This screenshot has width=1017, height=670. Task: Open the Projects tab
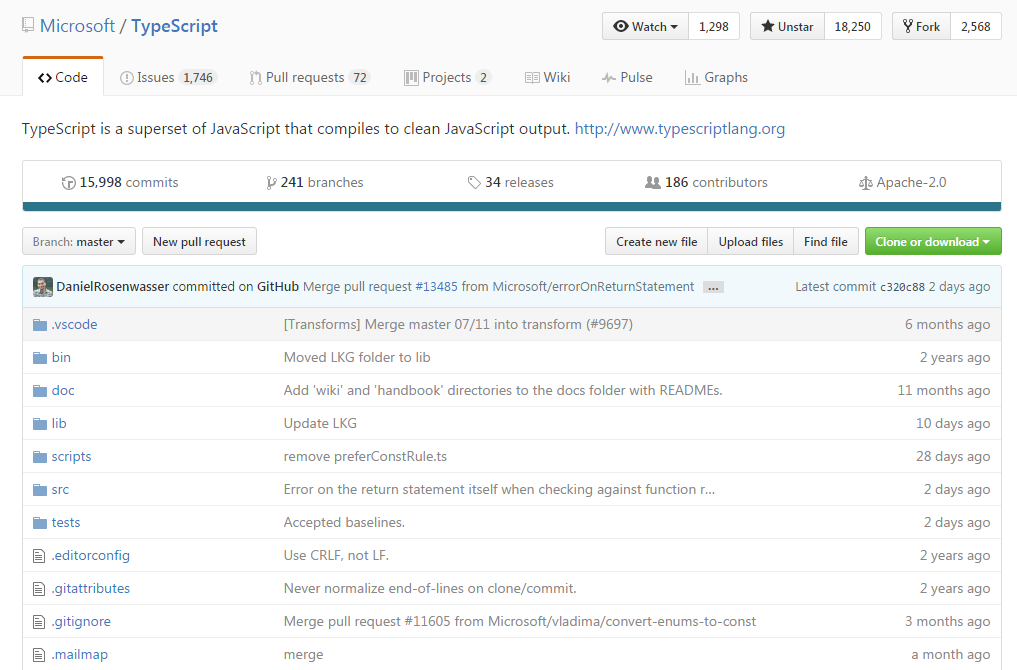pos(448,77)
